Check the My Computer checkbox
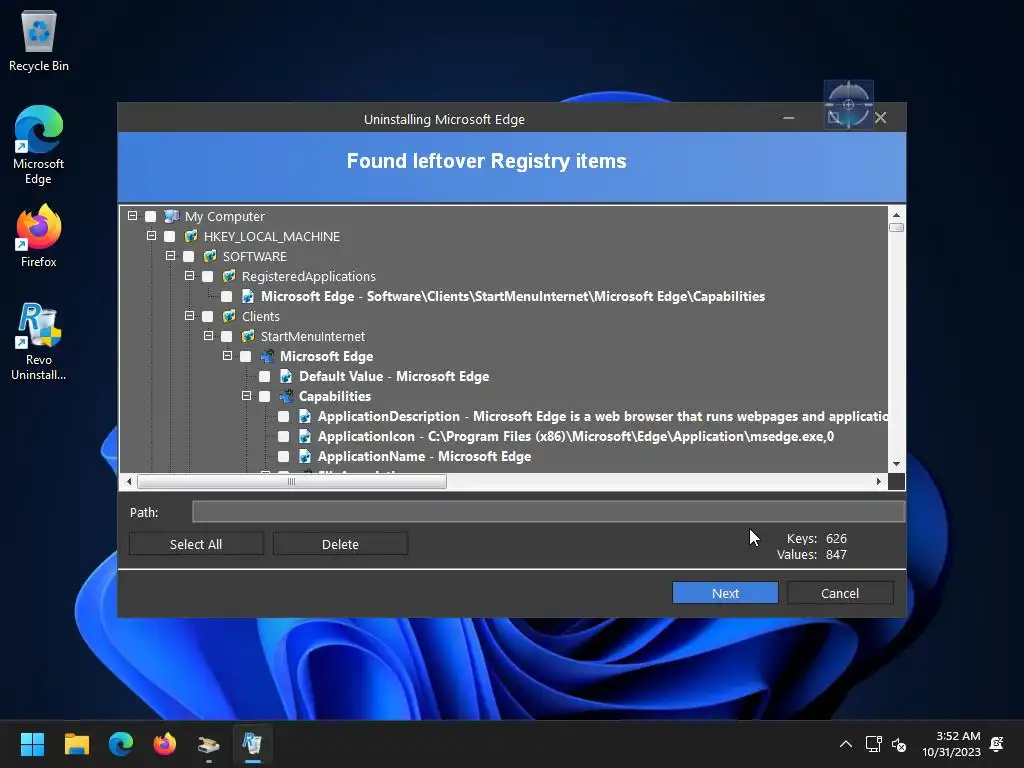1024x768 pixels. [151, 216]
